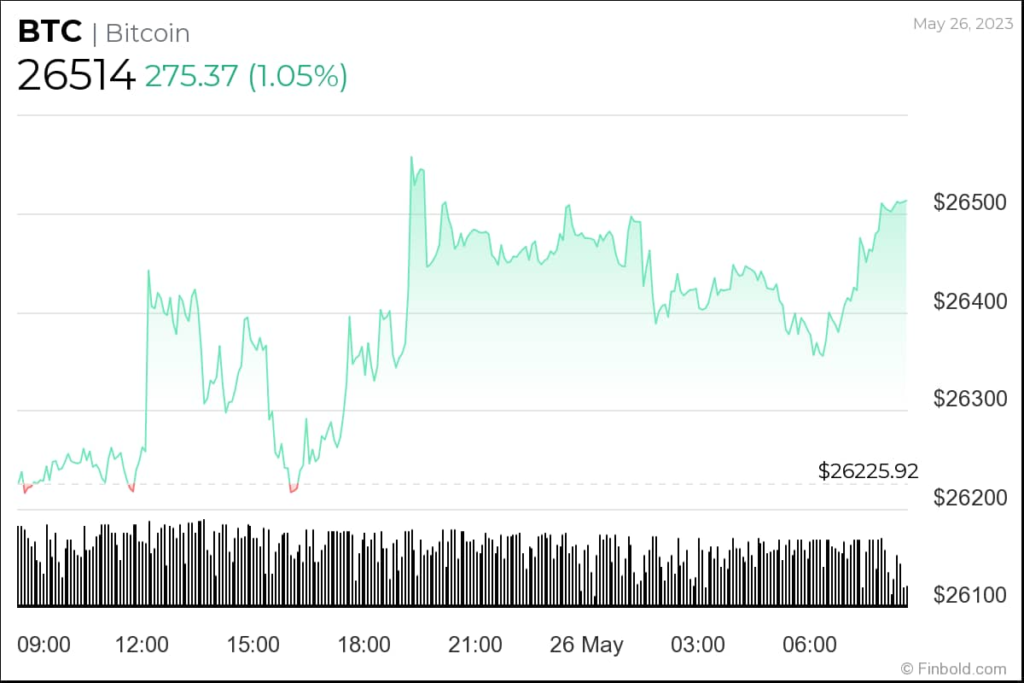
Task: Select the $26300 price axis label
Action: pos(969,399)
